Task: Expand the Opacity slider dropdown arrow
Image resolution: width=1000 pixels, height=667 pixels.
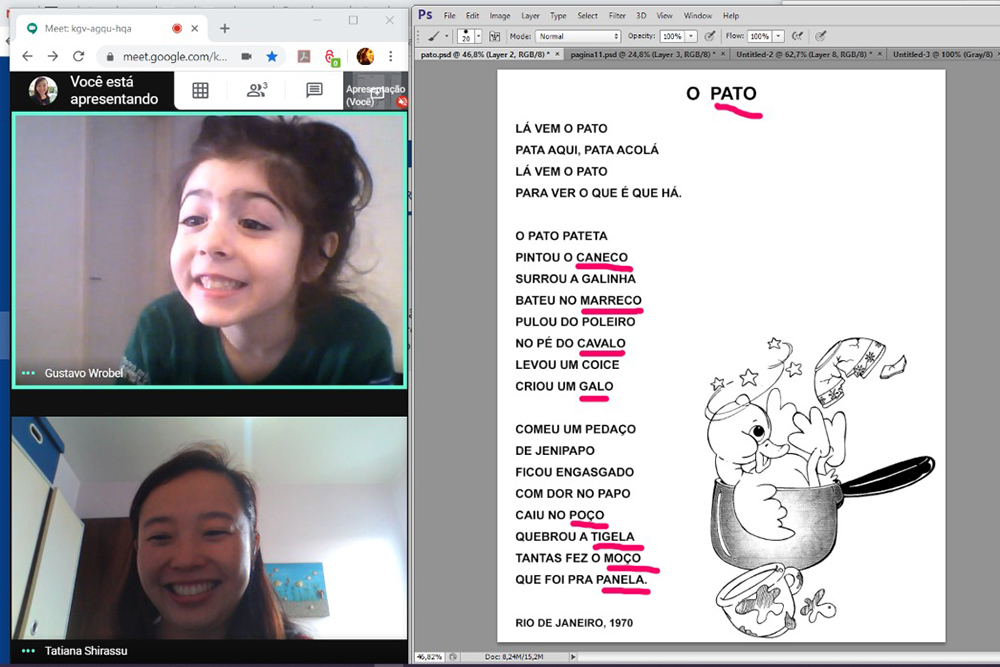Action: [x=691, y=36]
